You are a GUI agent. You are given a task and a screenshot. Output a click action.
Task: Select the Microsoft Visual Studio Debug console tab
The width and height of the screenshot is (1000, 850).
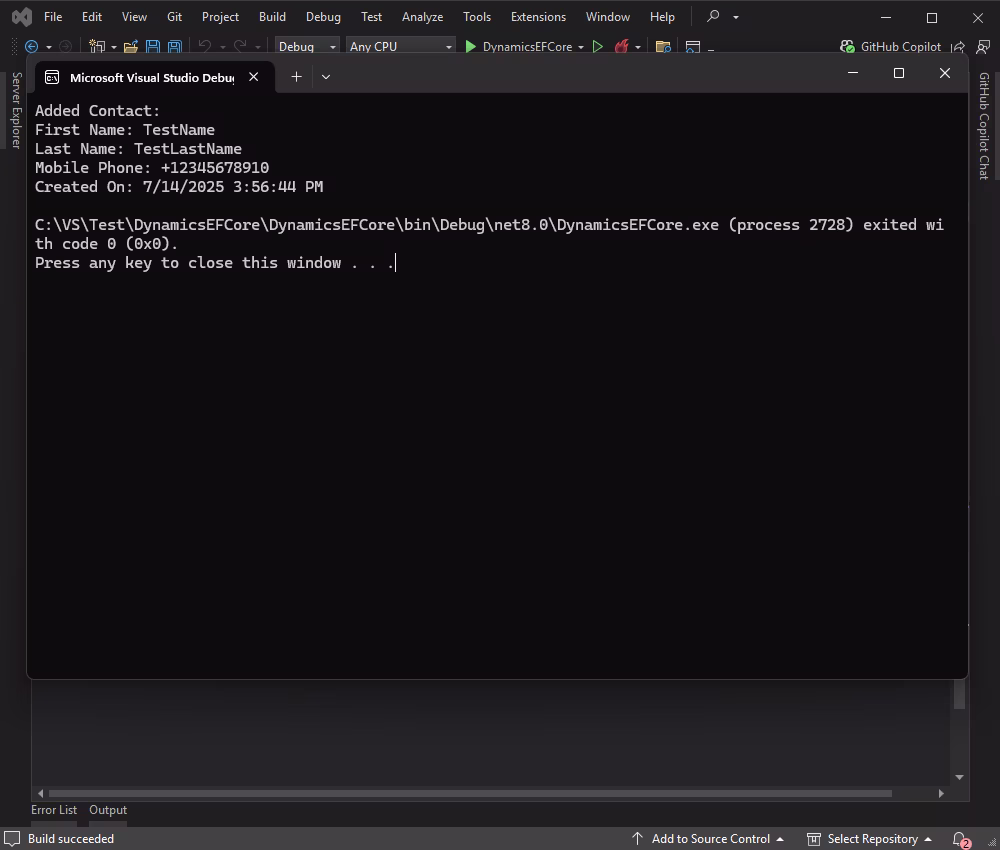coord(152,77)
